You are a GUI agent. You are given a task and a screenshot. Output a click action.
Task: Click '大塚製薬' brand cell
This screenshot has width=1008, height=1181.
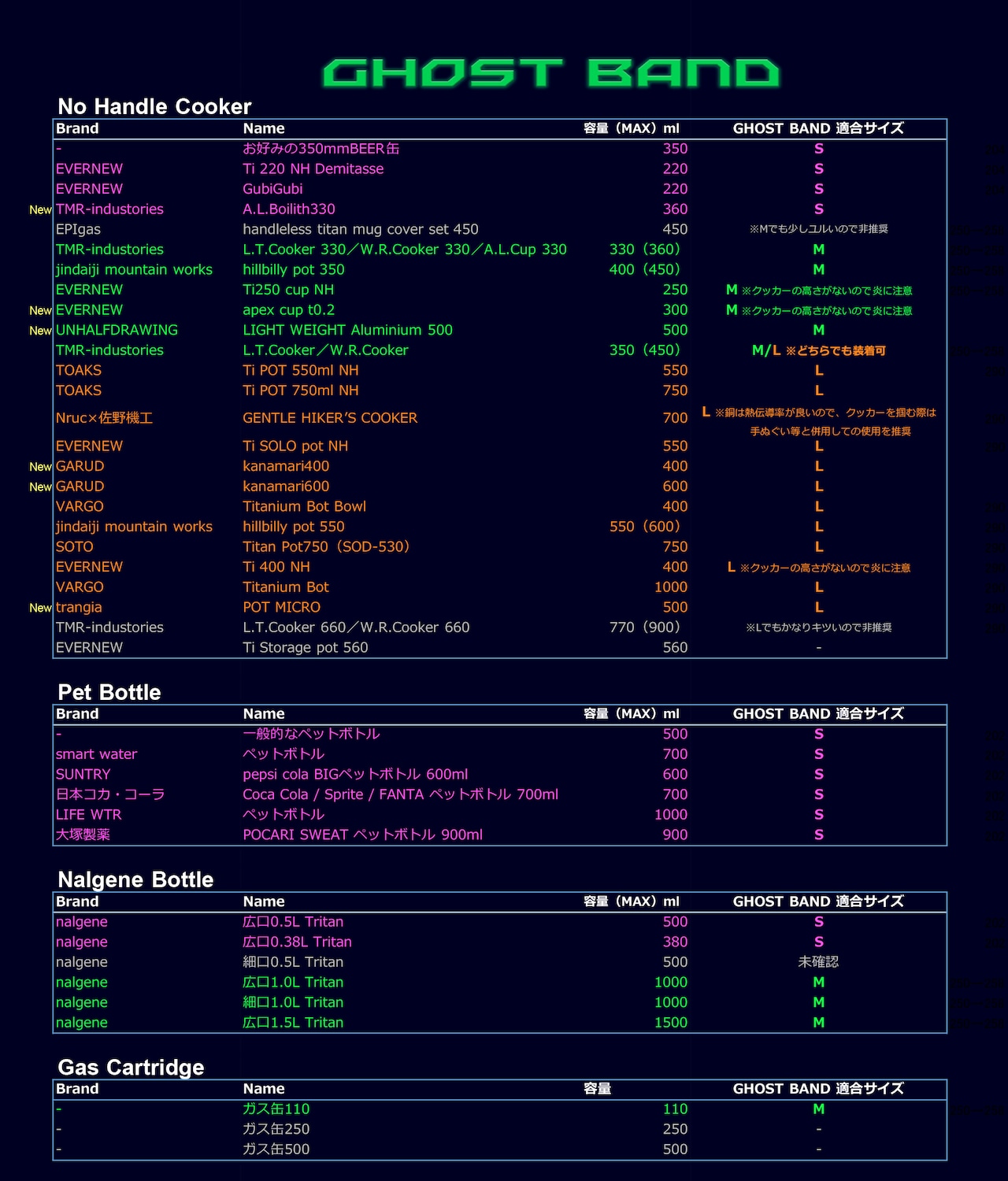coord(83,835)
